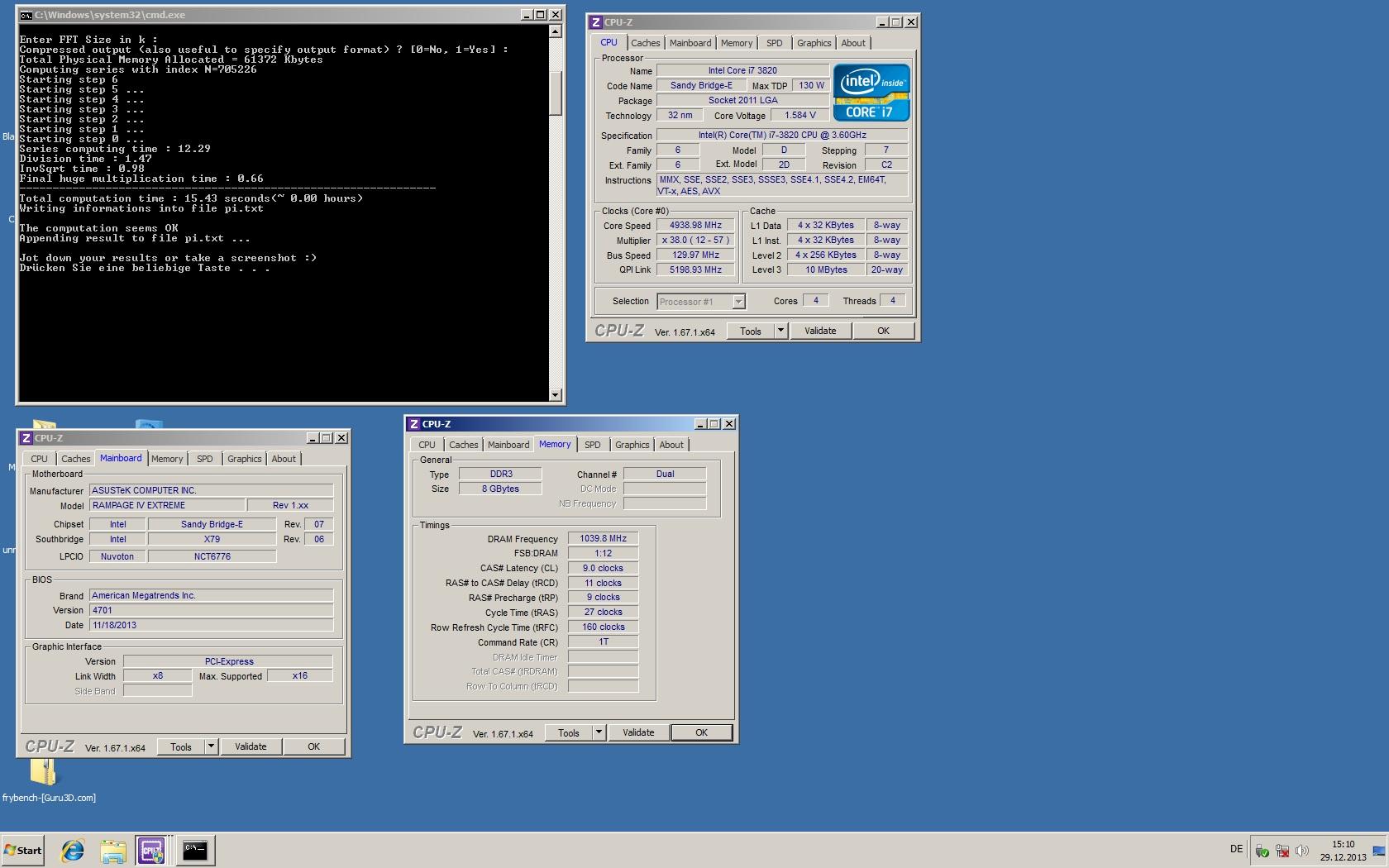This screenshot has width=1389, height=868.
Task: Open Tools dropdown arrow in Memory CPU-Z window
Action: tap(599, 732)
